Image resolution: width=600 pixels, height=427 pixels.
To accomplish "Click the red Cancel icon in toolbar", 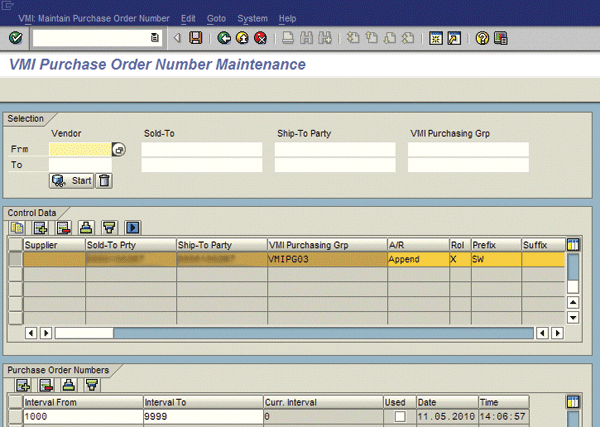I will tap(260, 38).
